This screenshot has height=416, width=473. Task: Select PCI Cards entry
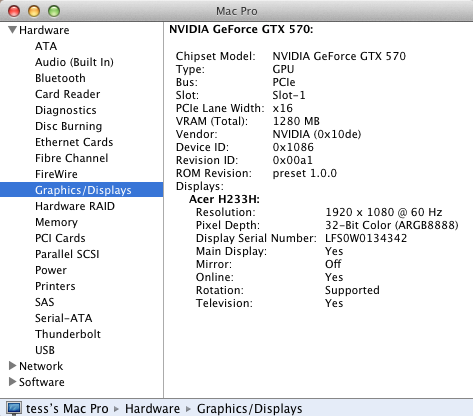click(60, 238)
